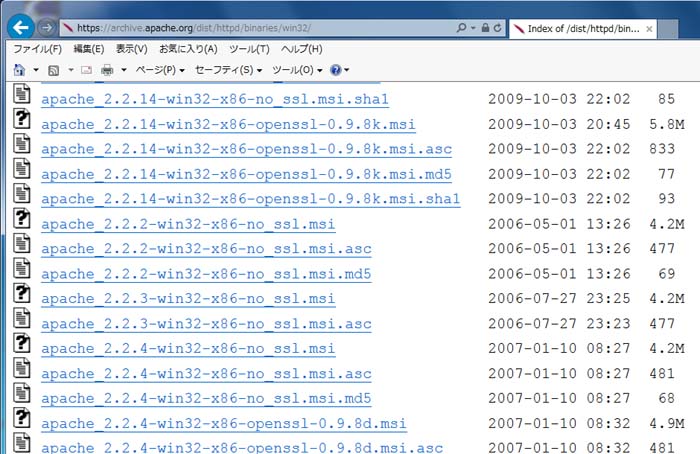The width and height of the screenshot is (700, 454).
Task: Open apache_2.2.4-win32-x86-no_ssl.msi.md5 link
Action: (x=206, y=399)
